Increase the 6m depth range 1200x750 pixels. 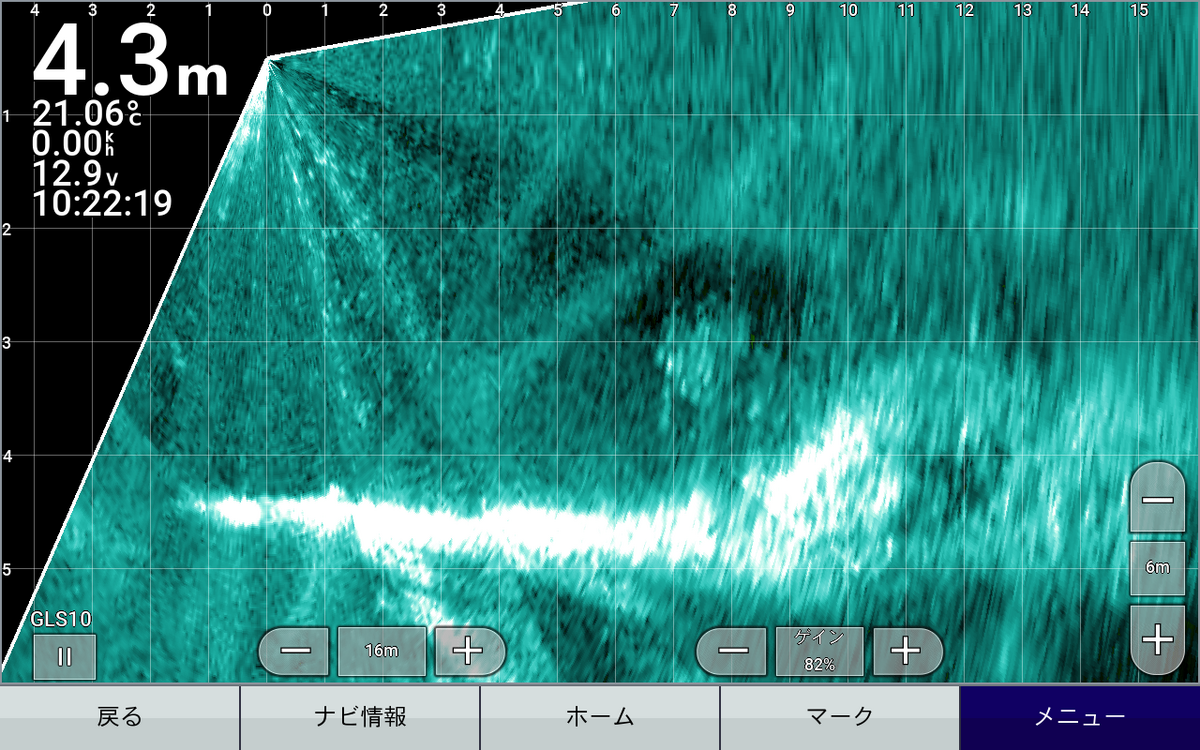click(1157, 639)
